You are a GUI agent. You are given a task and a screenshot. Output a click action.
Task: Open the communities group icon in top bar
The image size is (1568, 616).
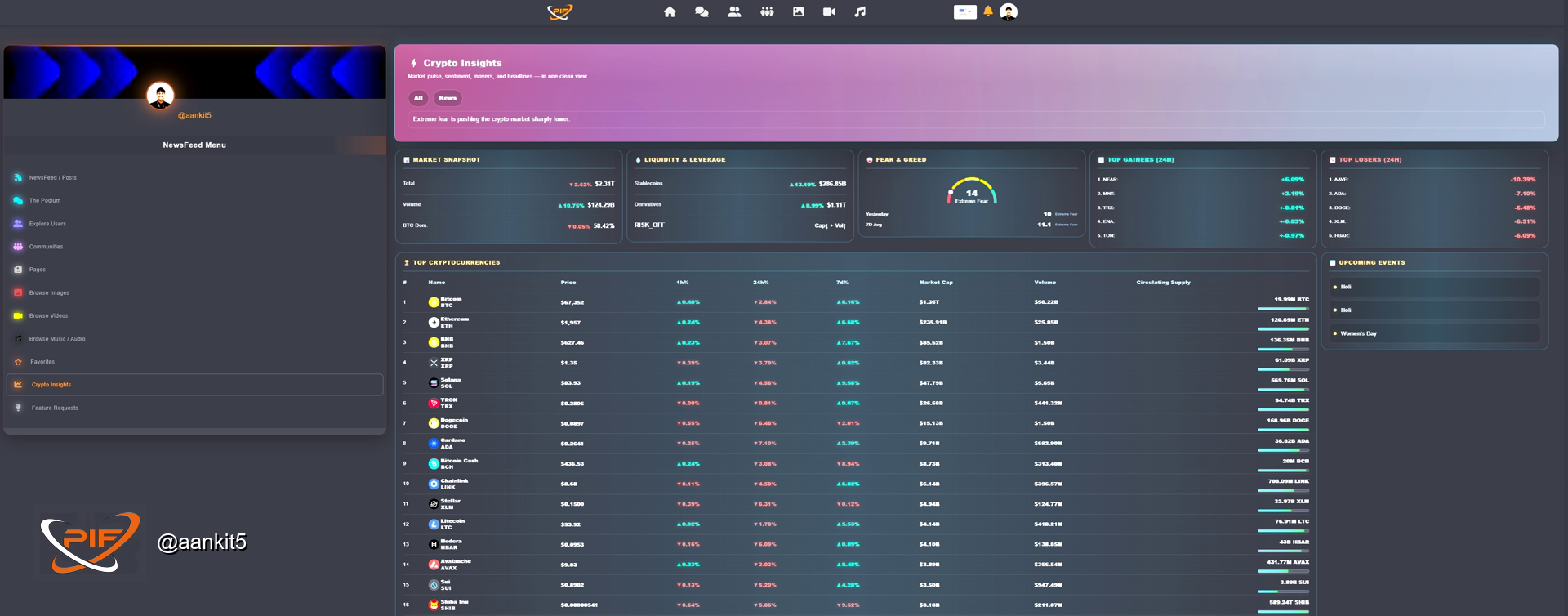click(767, 12)
